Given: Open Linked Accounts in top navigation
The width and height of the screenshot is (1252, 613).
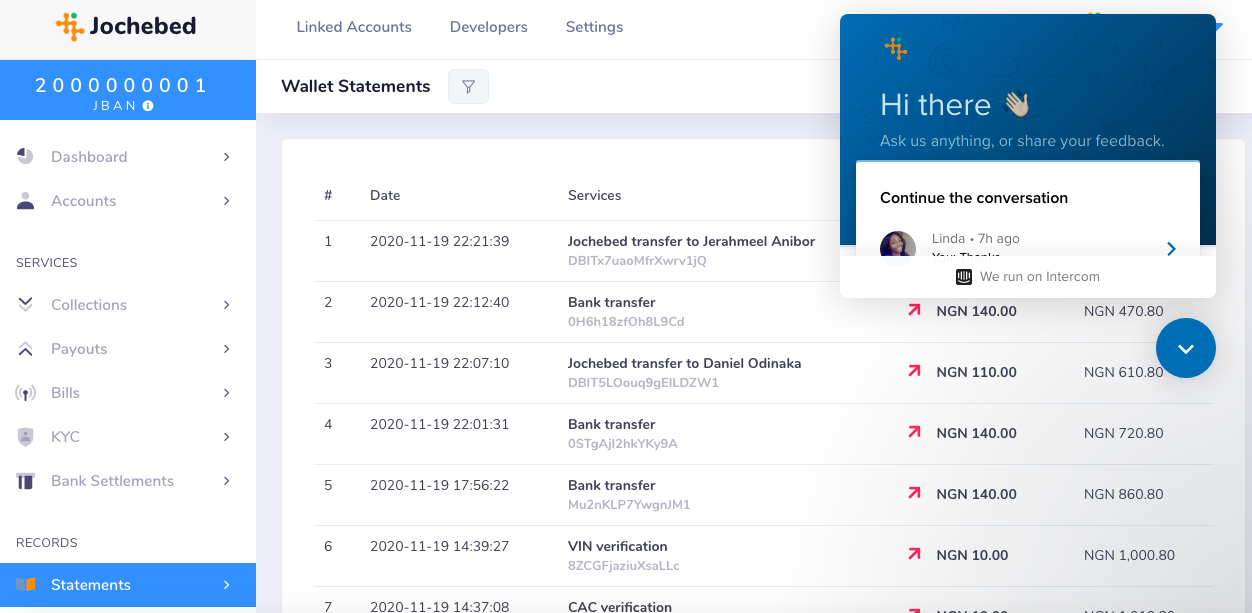Looking at the screenshot, I should [354, 27].
